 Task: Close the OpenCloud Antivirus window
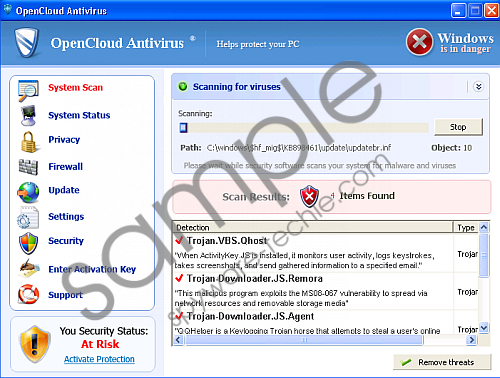(491, 11)
